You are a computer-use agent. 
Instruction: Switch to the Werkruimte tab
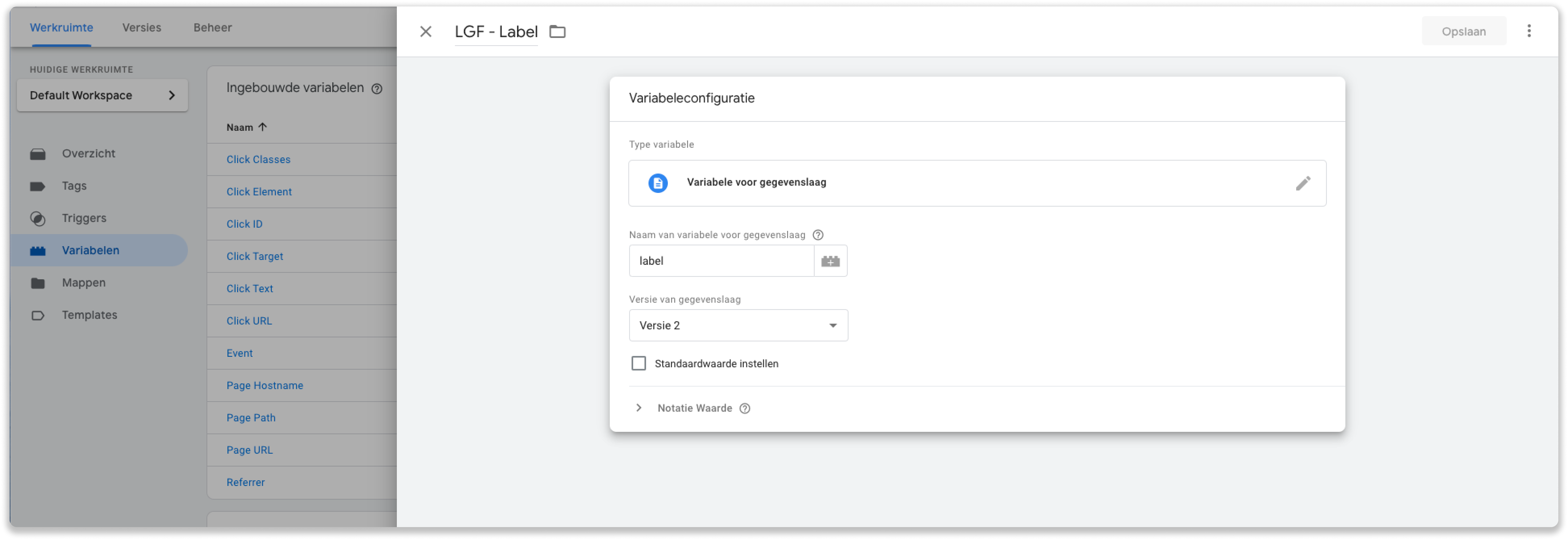(62, 27)
